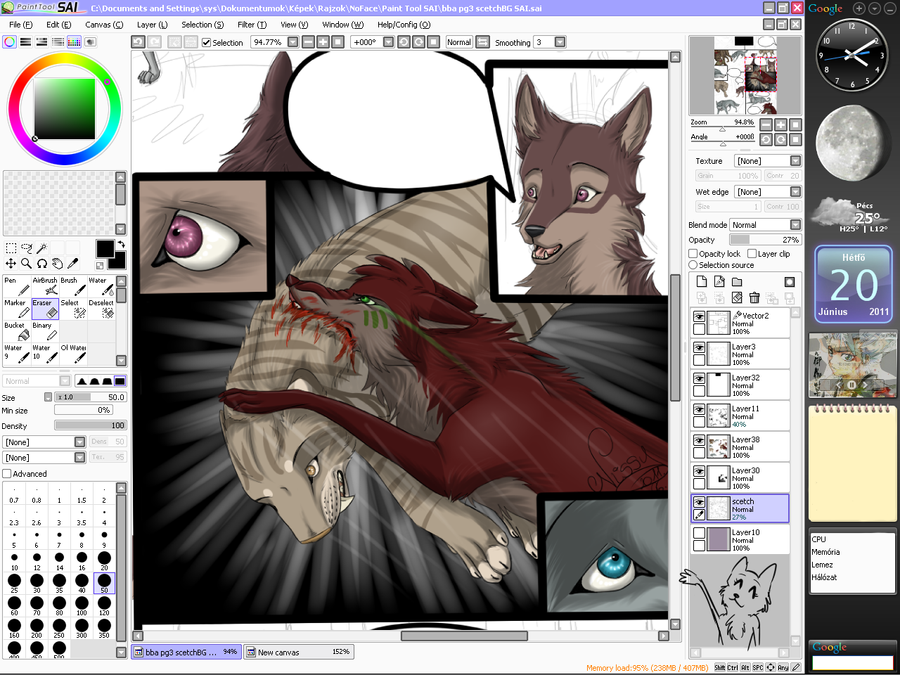Select the Binary pen tool
900x675 pixels.
tap(45, 331)
